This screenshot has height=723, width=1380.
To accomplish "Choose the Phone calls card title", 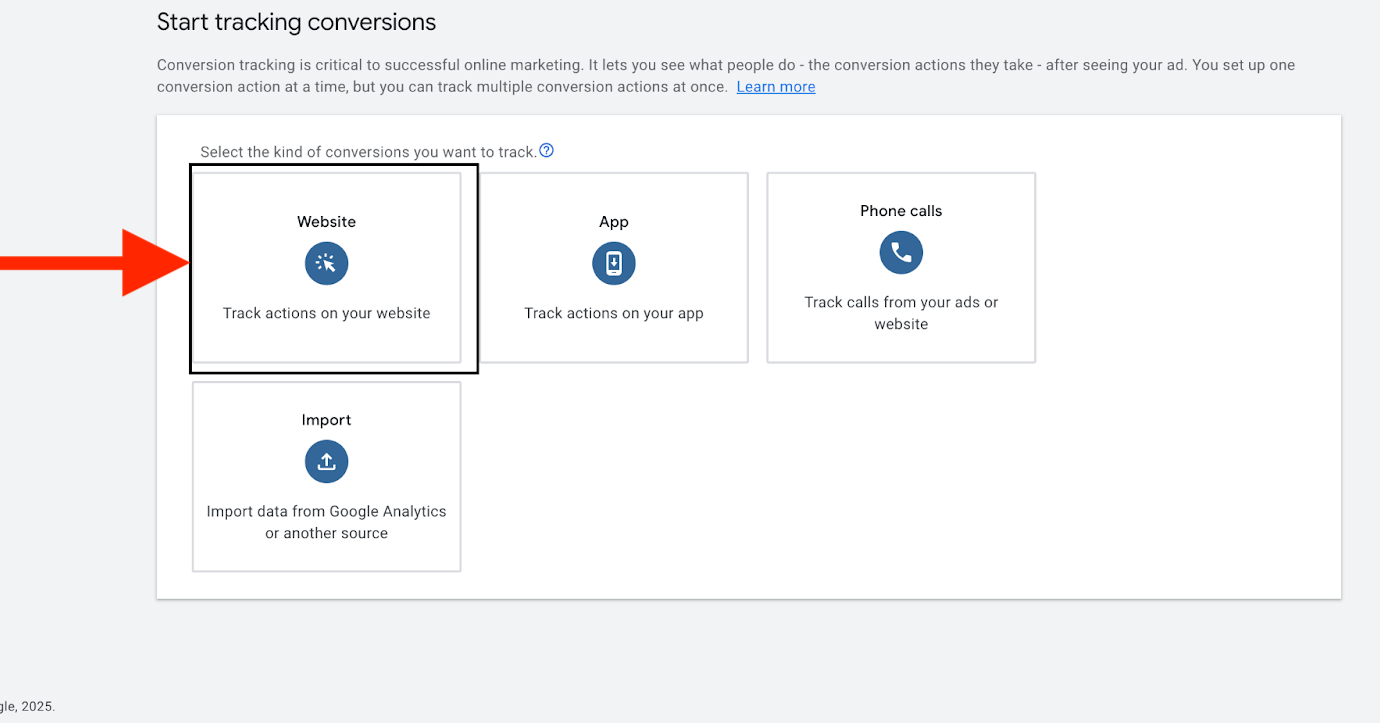I will 901,211.
